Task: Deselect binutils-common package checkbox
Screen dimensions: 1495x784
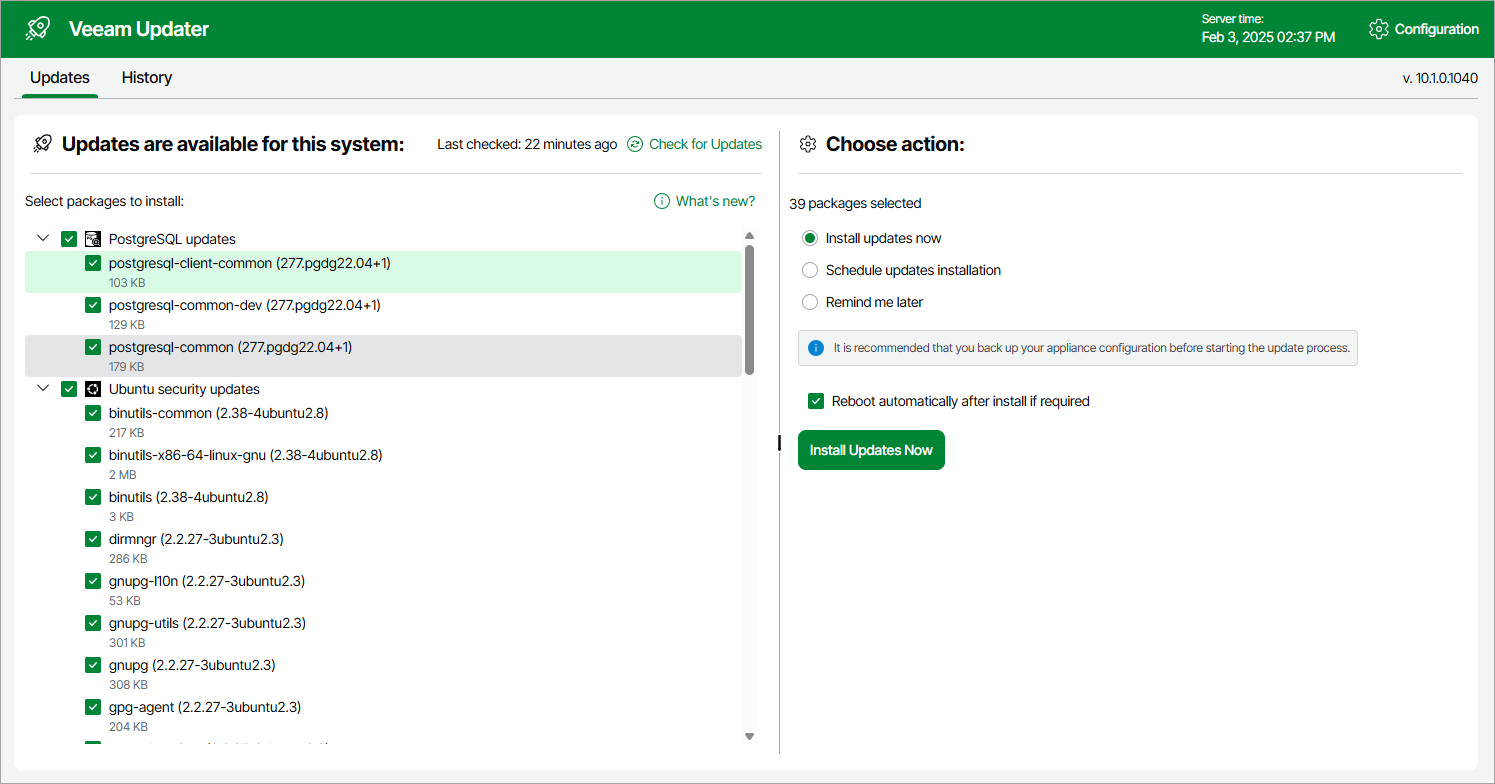Action: pyautogui.click(x=93, y=413)
